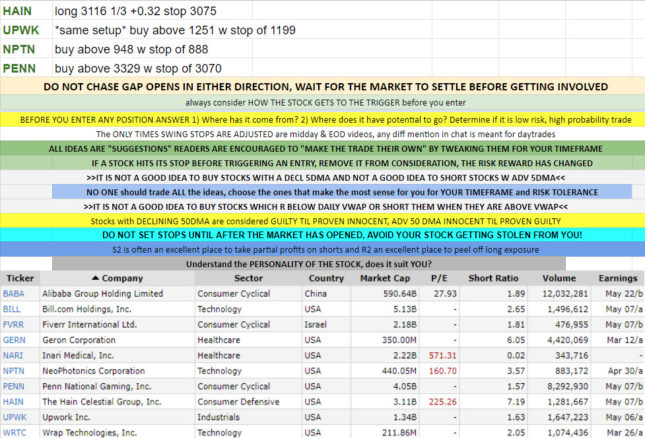Click the 'DO NOT CHASE GAP OPENS' banner
645x438 pixels.
click(x=322, y=87)
